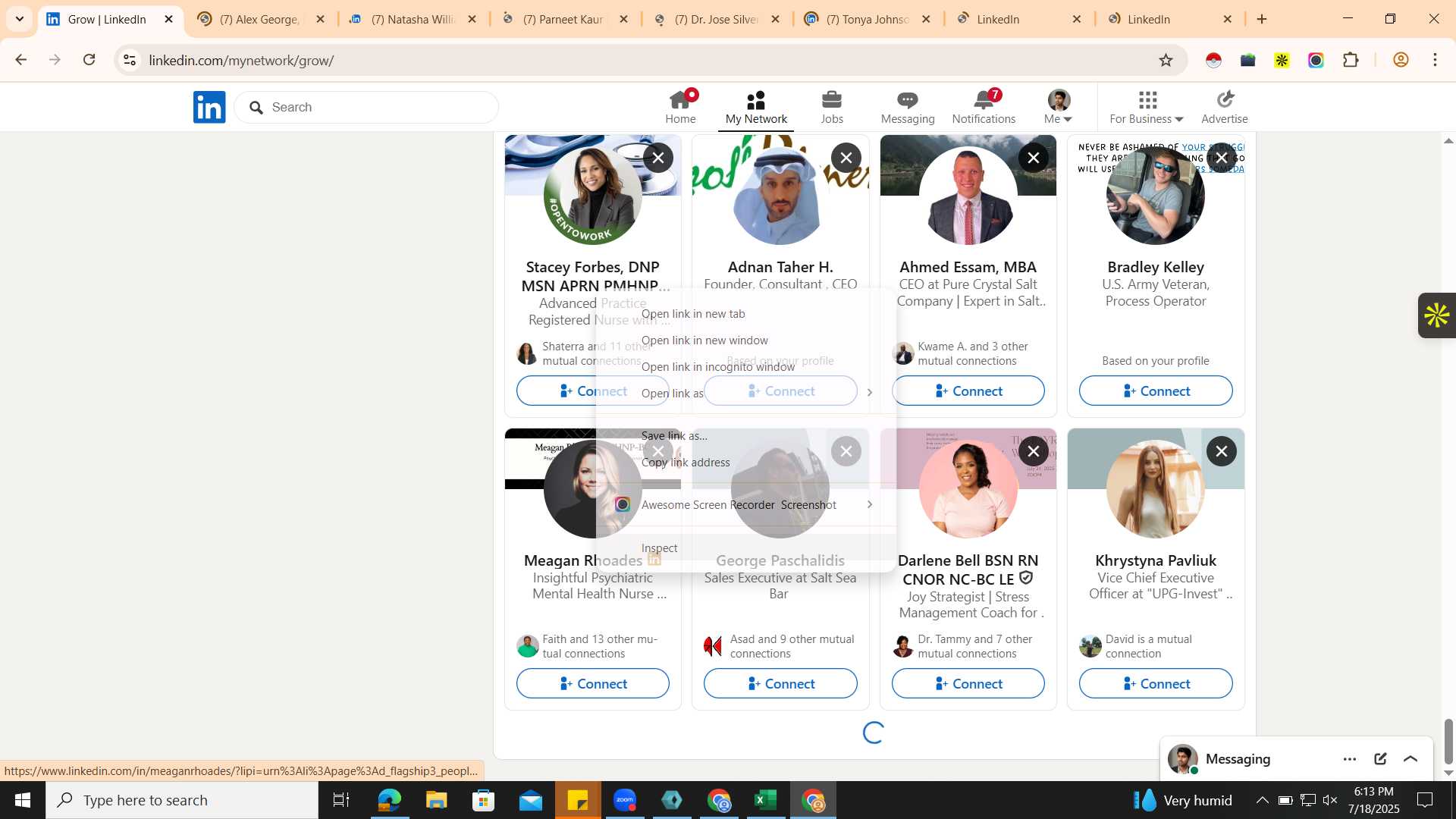Image resolution: width=1456 pixels, height=819 pixels.
Task: Connect with Khrystyna Pavliuk
Action: point(1156,683)
